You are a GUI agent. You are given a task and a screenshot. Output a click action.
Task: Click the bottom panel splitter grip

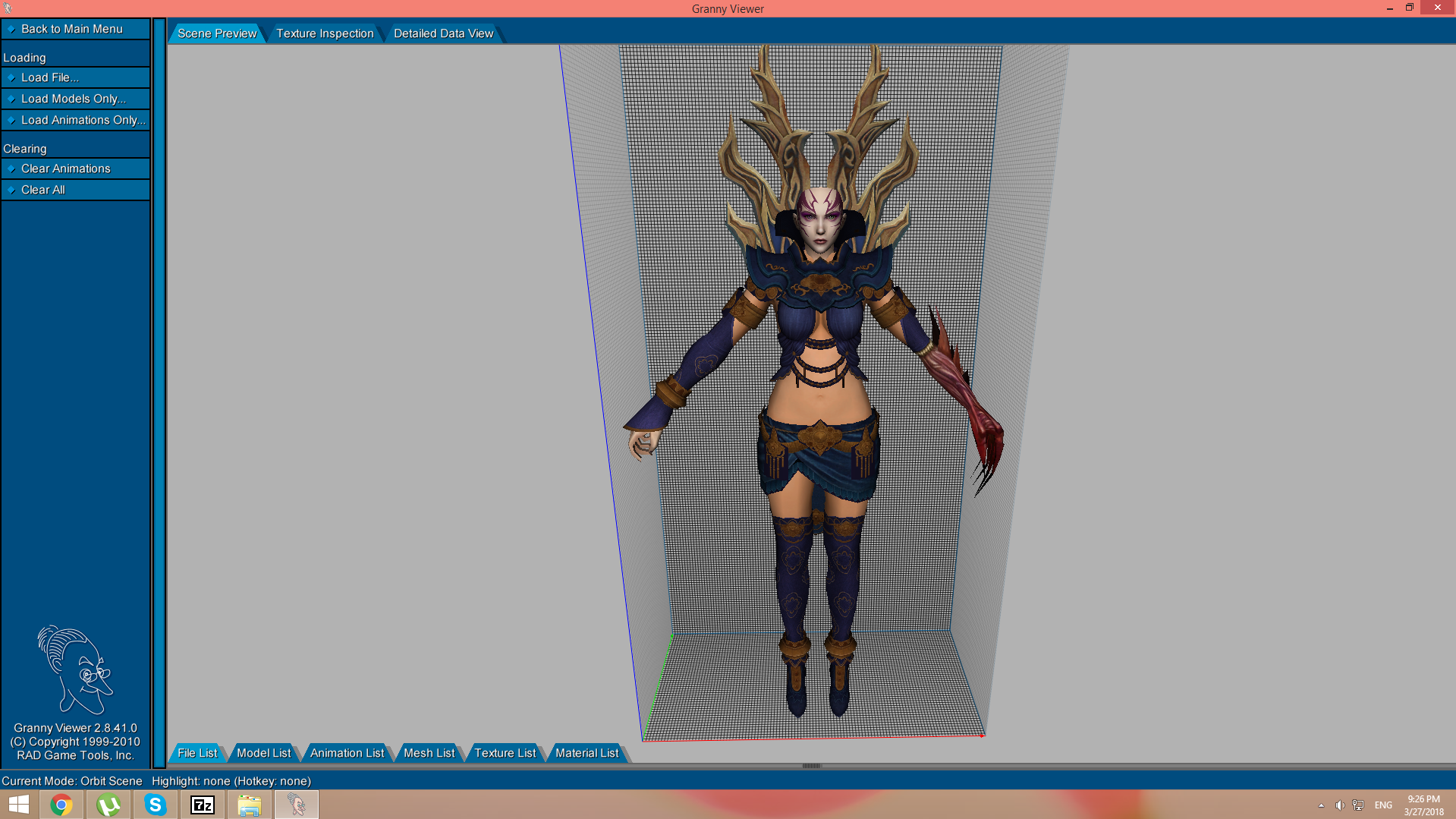click(811, 766)
